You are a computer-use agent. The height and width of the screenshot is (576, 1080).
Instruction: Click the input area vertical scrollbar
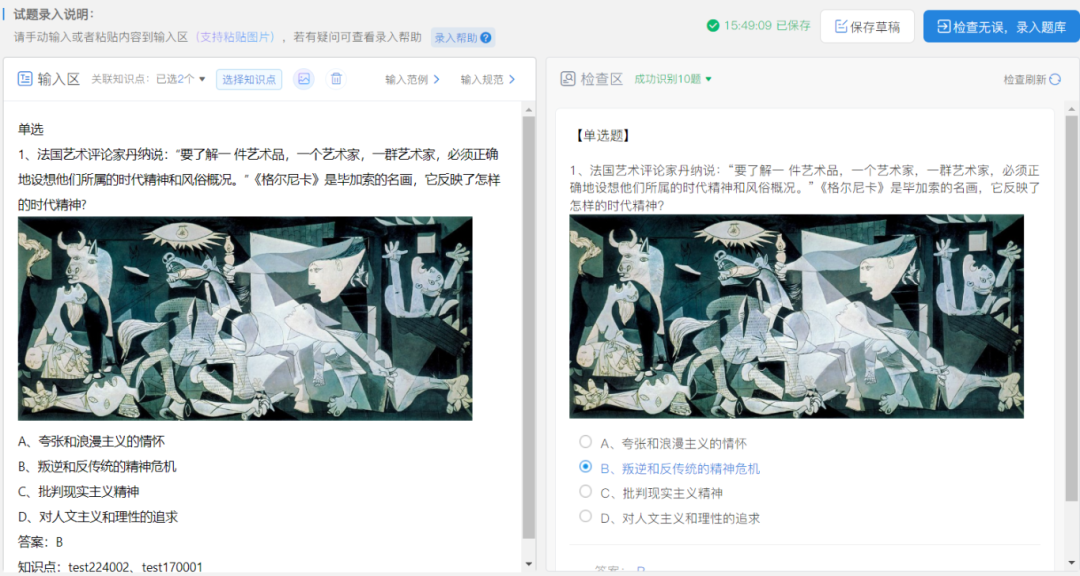point(528,327)
